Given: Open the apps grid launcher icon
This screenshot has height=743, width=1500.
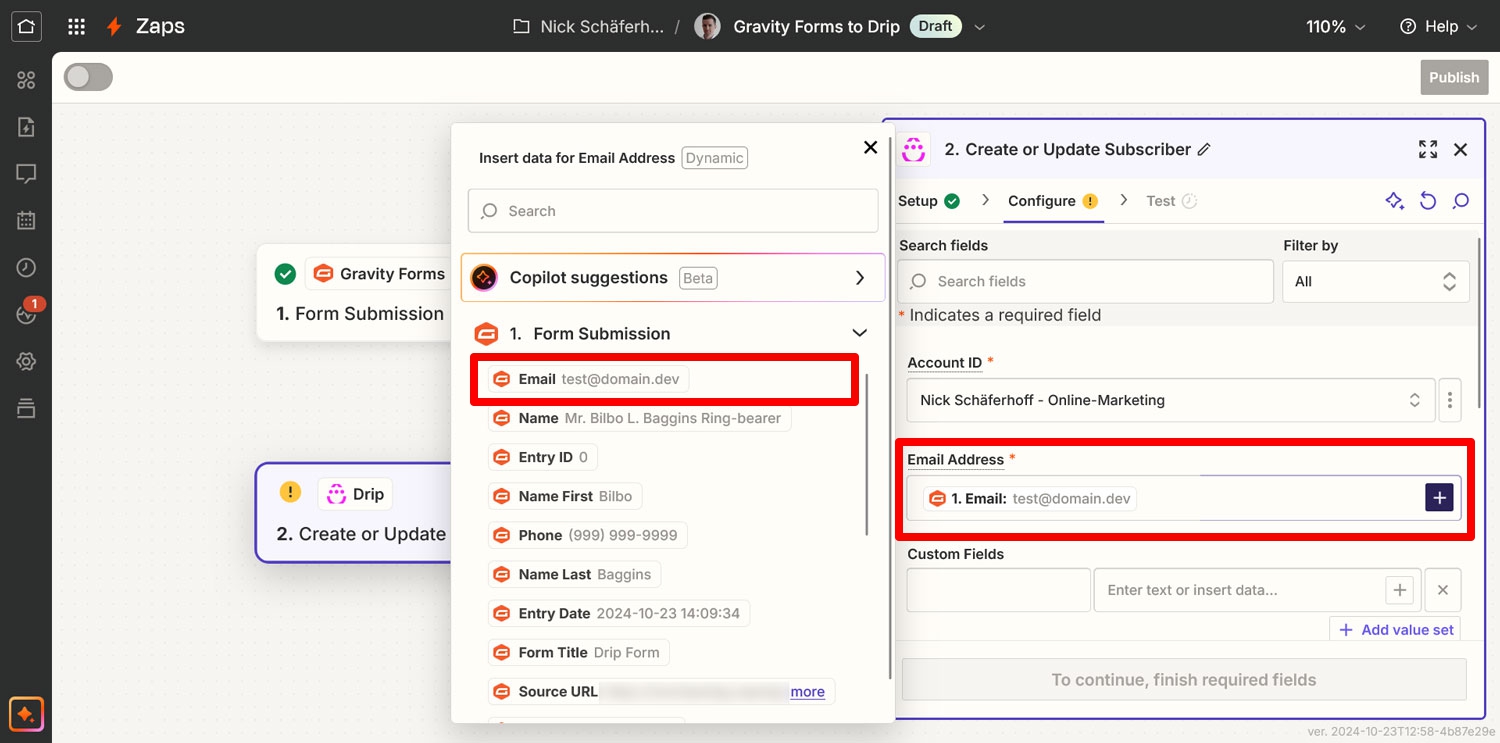Looking at the screenshot, I should tap(76, 27).
